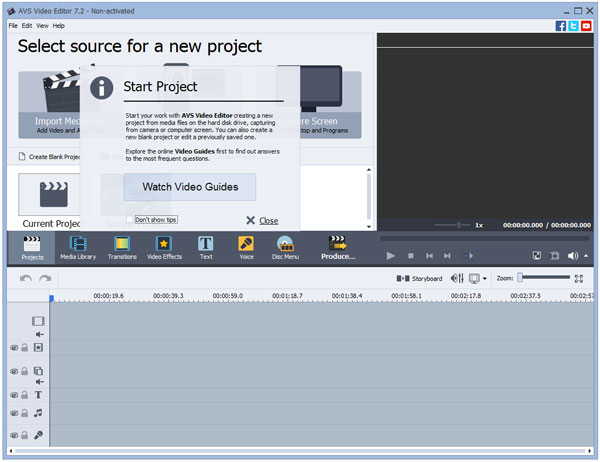Open the Video Effects panel
The image size is (600, 462).
(x=163, y=247)
